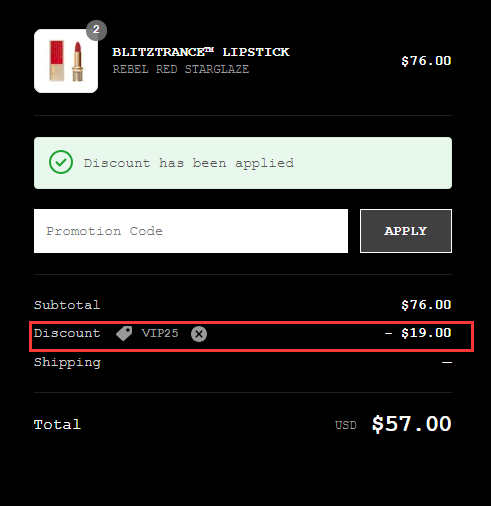This screenshot has width=491, height=506.
Task: Click the USD currency indicator
Action: [x=346, y=425]
